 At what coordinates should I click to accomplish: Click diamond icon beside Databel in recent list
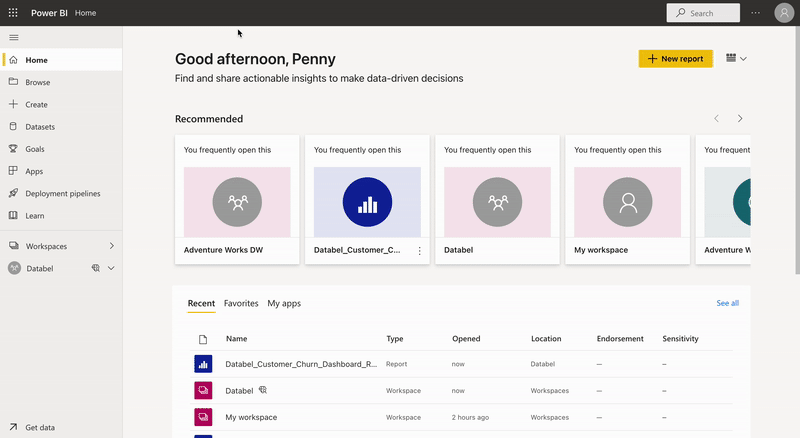[x=263, y=390]
